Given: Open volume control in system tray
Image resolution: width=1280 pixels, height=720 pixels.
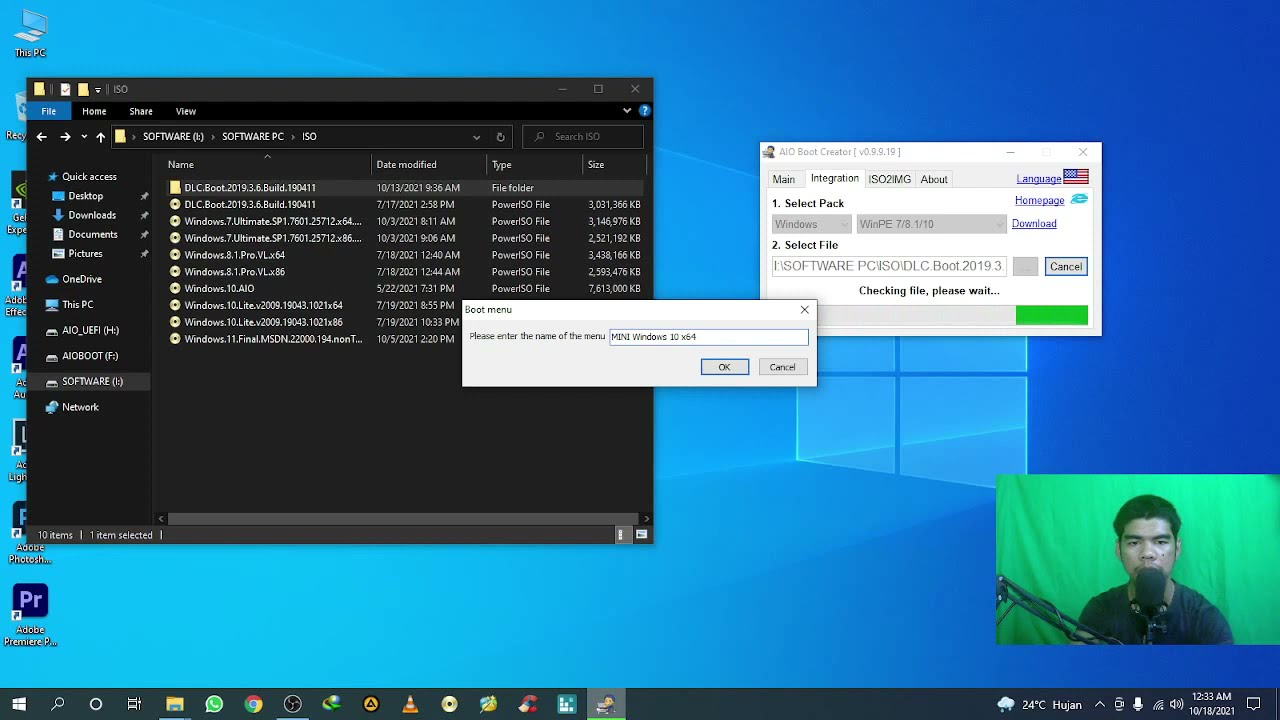Looking at the screenshot, I should coord(1177,704).
